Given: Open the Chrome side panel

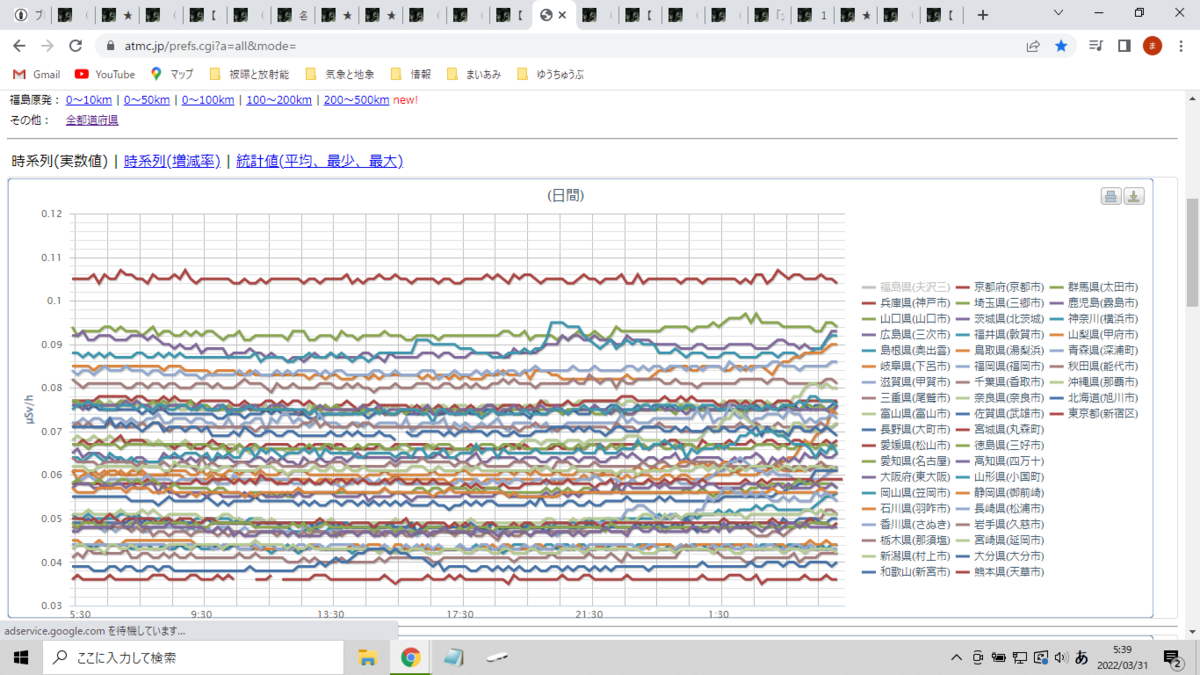Looking at the screenshot, I should (x=1124, y=46).
